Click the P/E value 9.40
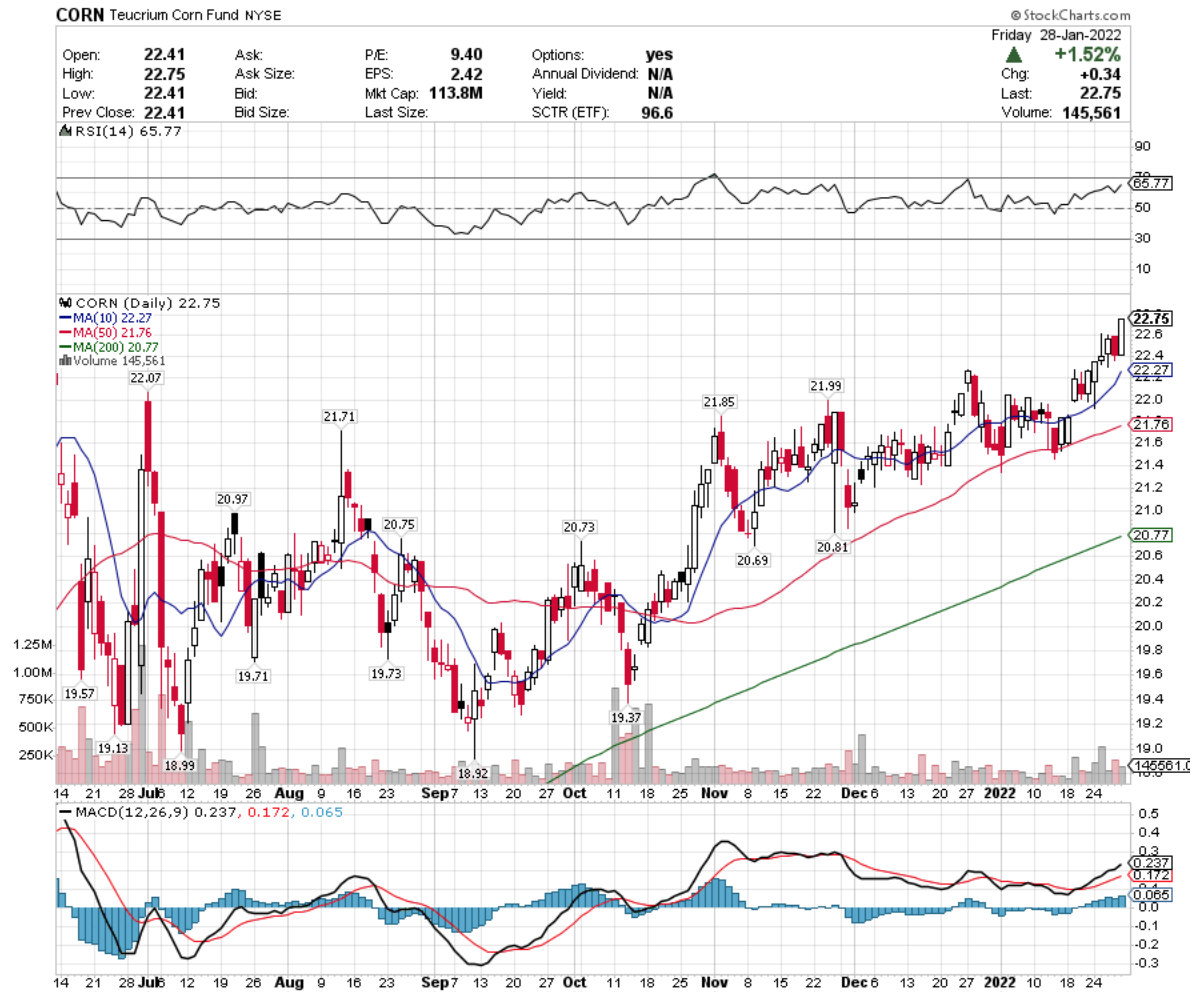Screen dimensions: 1194x992 click(466, 55)
